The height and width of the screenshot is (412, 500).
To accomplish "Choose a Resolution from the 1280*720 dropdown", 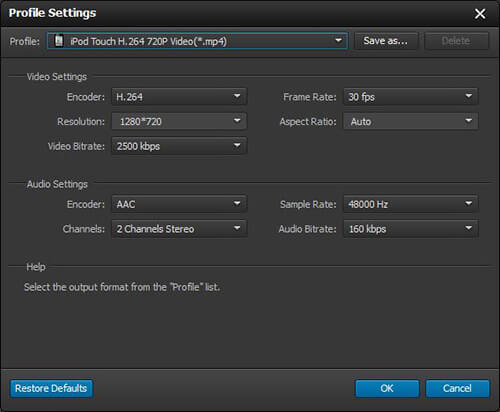I will click(179, 121).
